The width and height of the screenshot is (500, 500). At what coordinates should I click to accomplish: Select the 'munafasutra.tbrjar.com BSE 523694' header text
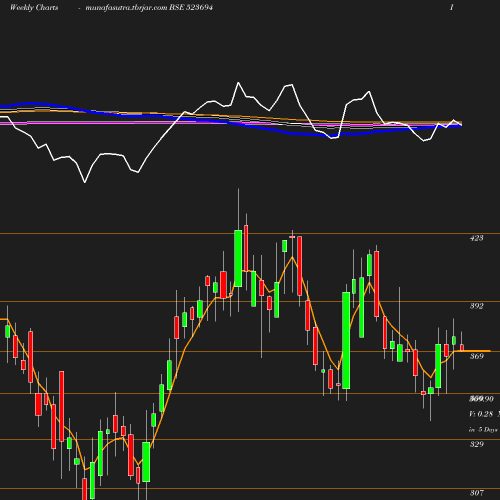tap(149, 7)
